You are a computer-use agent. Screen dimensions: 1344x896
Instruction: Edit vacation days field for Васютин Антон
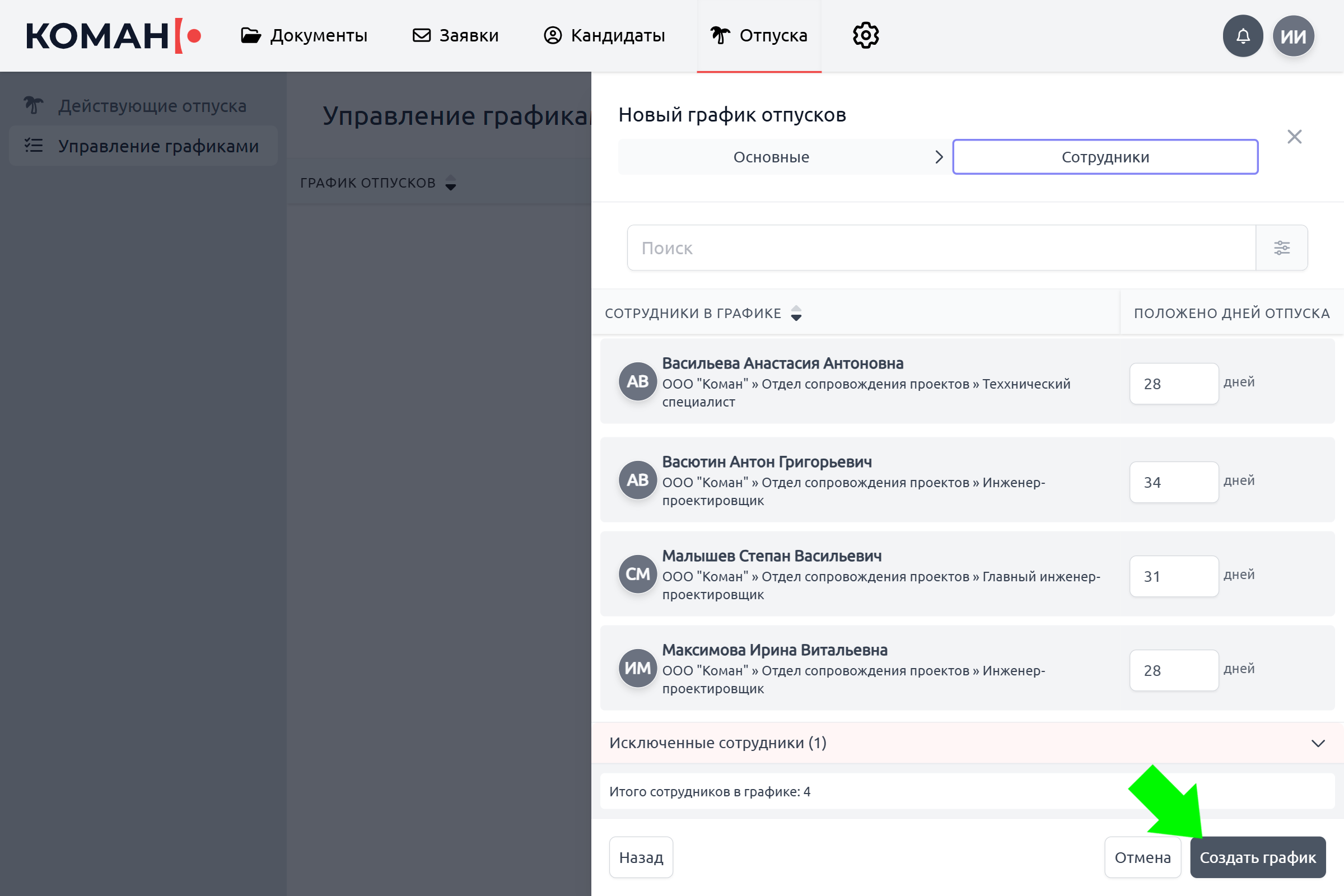[x=1173, y=482]
